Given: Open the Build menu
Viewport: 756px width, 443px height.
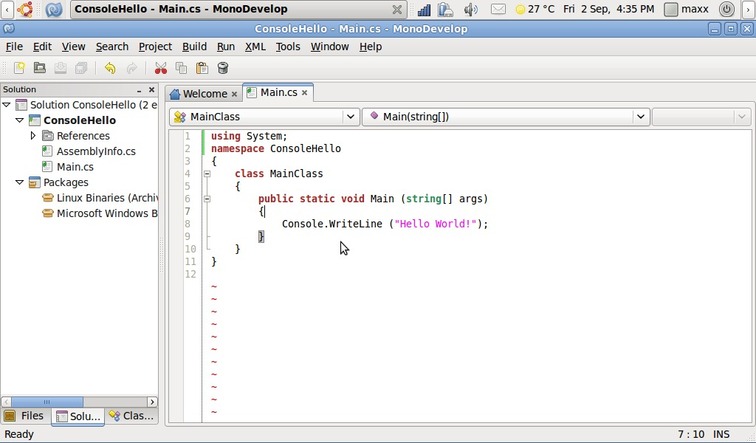Looking at the screenshot, I should (194, 47).
